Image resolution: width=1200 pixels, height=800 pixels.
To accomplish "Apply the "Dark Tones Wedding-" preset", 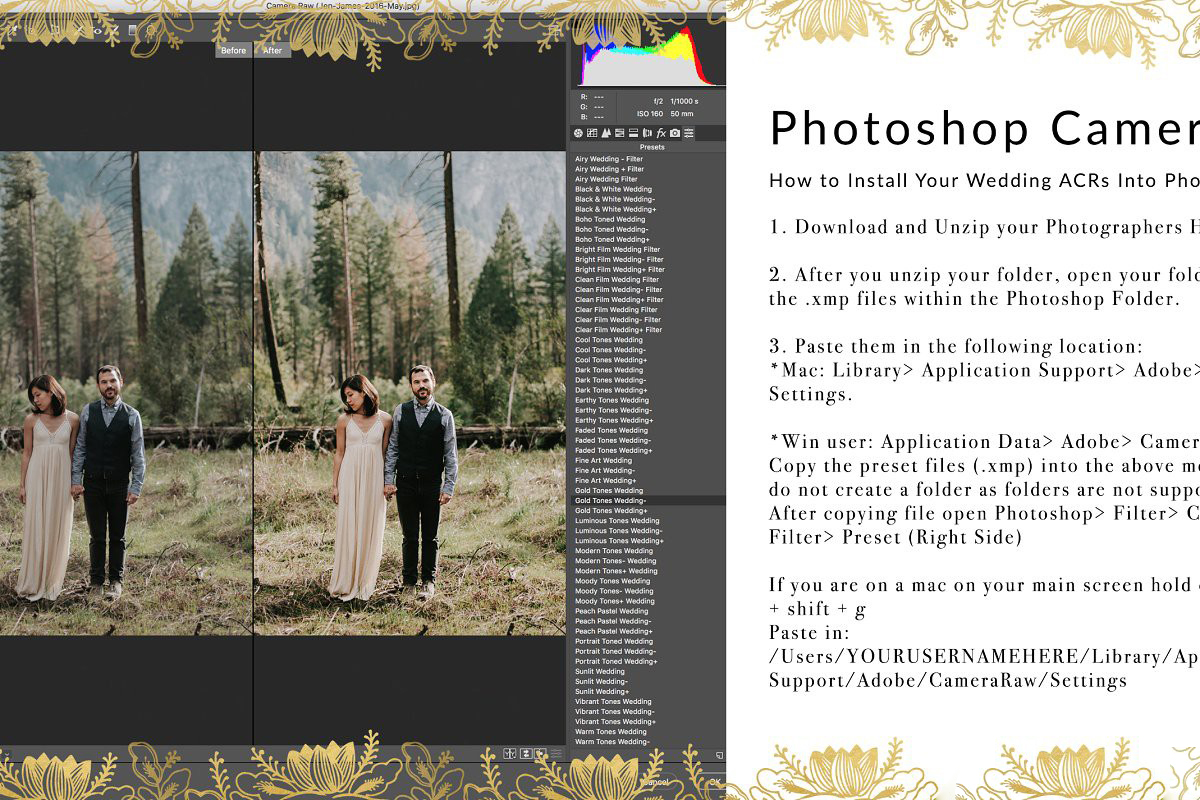I will (x=610, y=380).
